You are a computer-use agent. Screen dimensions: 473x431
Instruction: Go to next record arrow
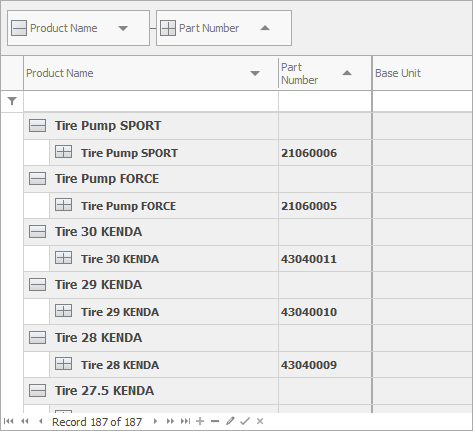(155, 421)
